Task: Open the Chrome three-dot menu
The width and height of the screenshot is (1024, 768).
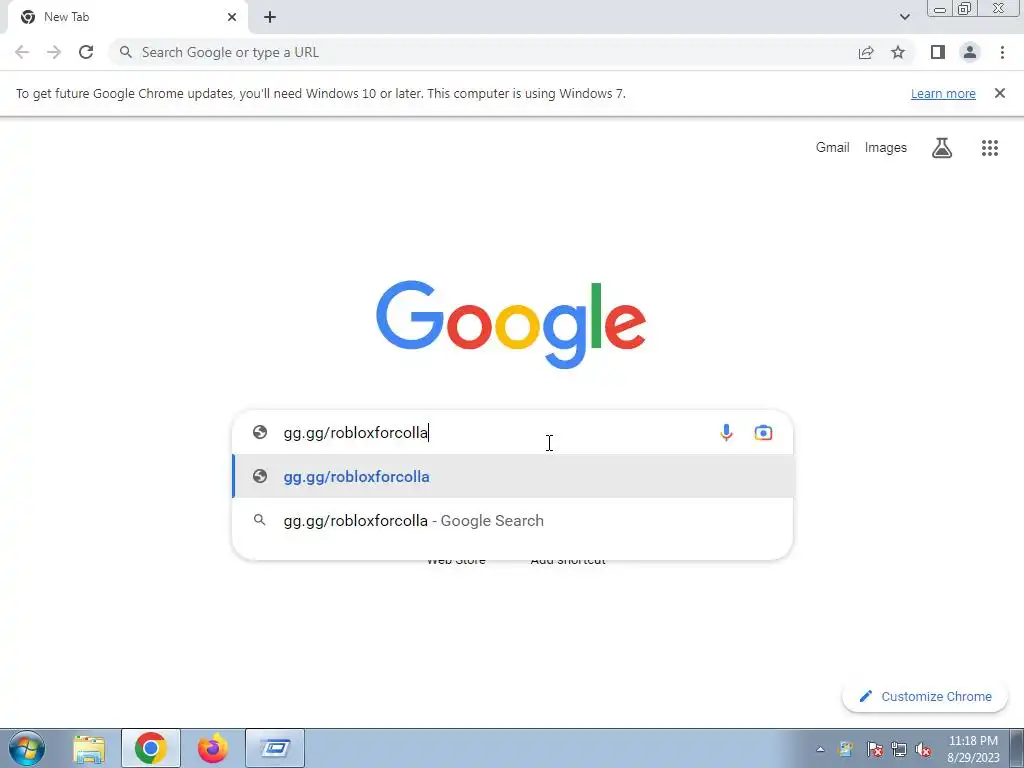Action: point(1002,52)
